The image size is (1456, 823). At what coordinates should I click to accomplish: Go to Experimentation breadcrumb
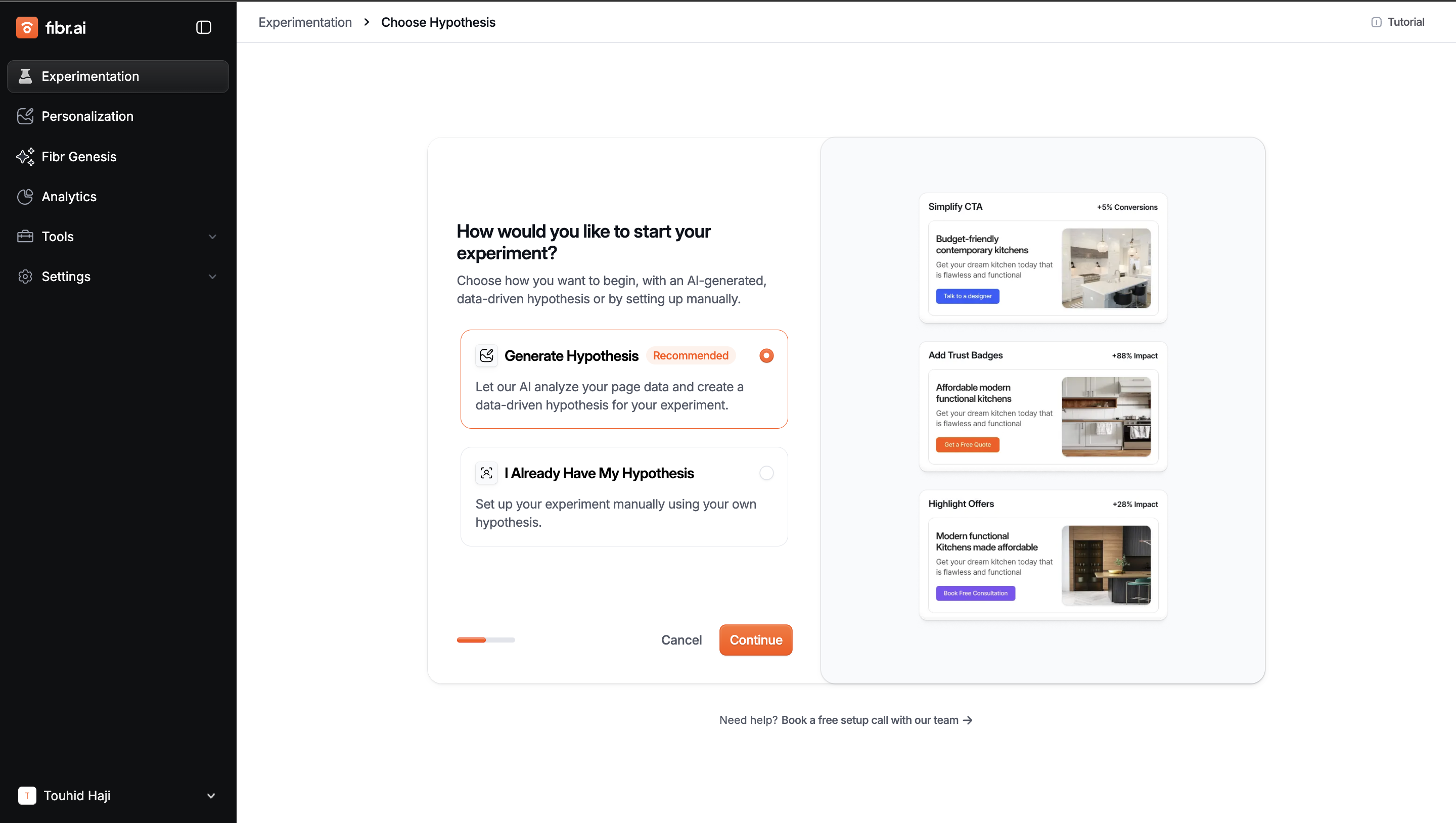(x=305, y=22)
